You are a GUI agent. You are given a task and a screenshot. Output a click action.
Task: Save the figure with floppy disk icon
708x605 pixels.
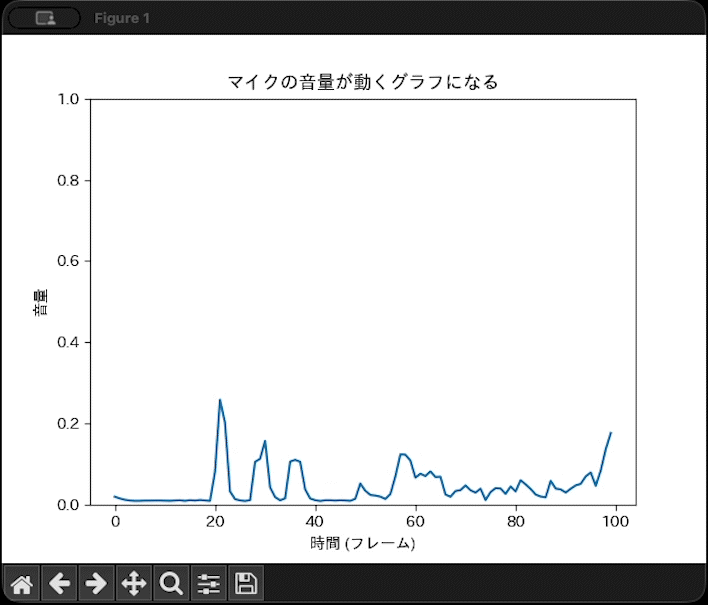(x=246, y=583)
